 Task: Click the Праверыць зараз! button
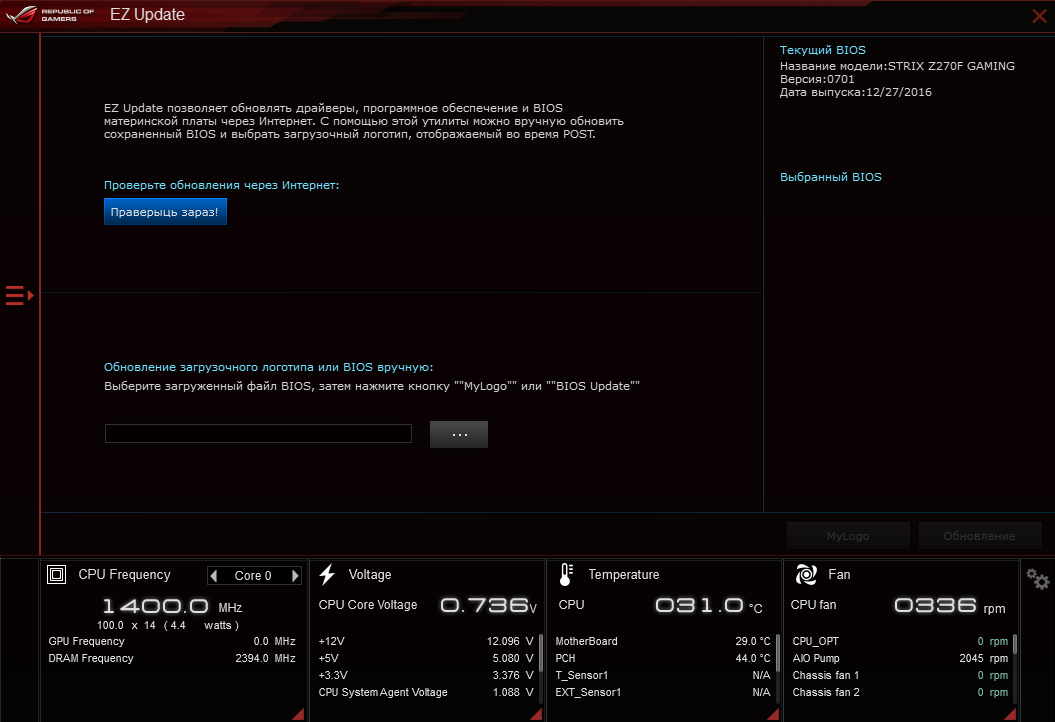pos(165,212)
